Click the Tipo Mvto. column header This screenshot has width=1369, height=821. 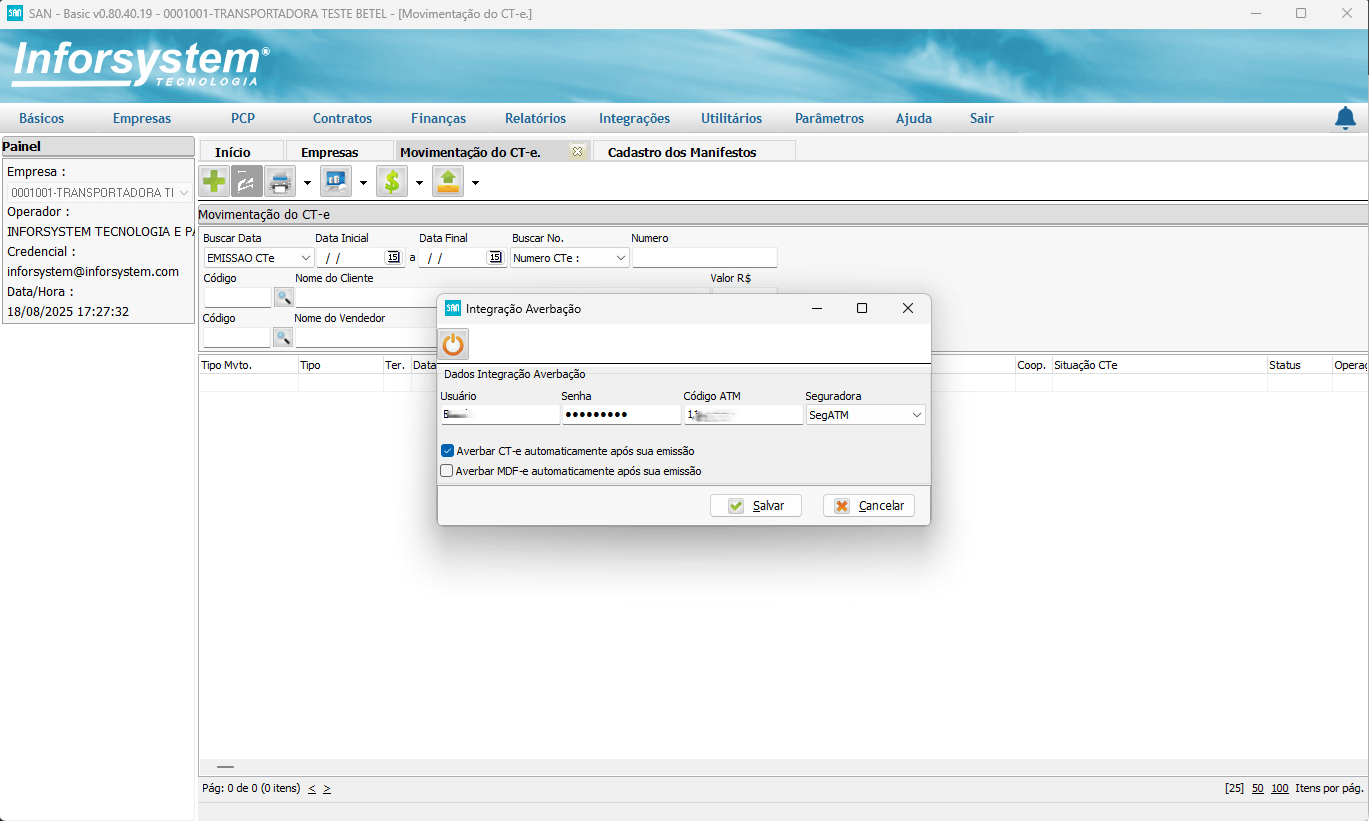coord(248,365)
